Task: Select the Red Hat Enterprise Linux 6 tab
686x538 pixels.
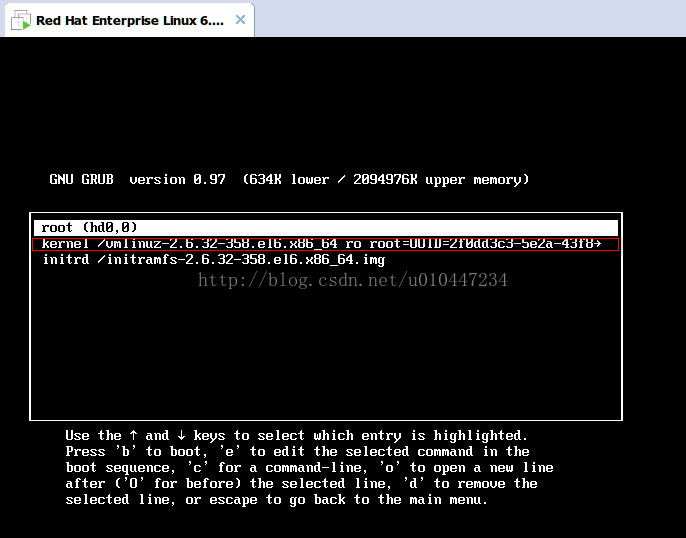Action: click(130, 20)
